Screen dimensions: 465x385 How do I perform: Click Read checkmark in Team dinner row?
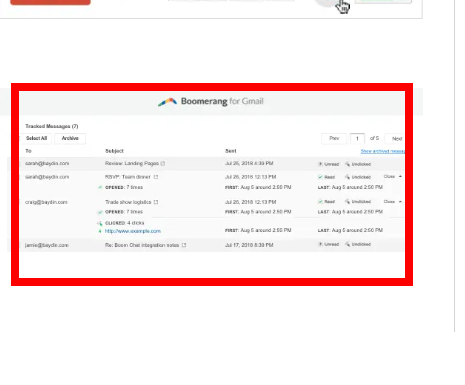320,177
